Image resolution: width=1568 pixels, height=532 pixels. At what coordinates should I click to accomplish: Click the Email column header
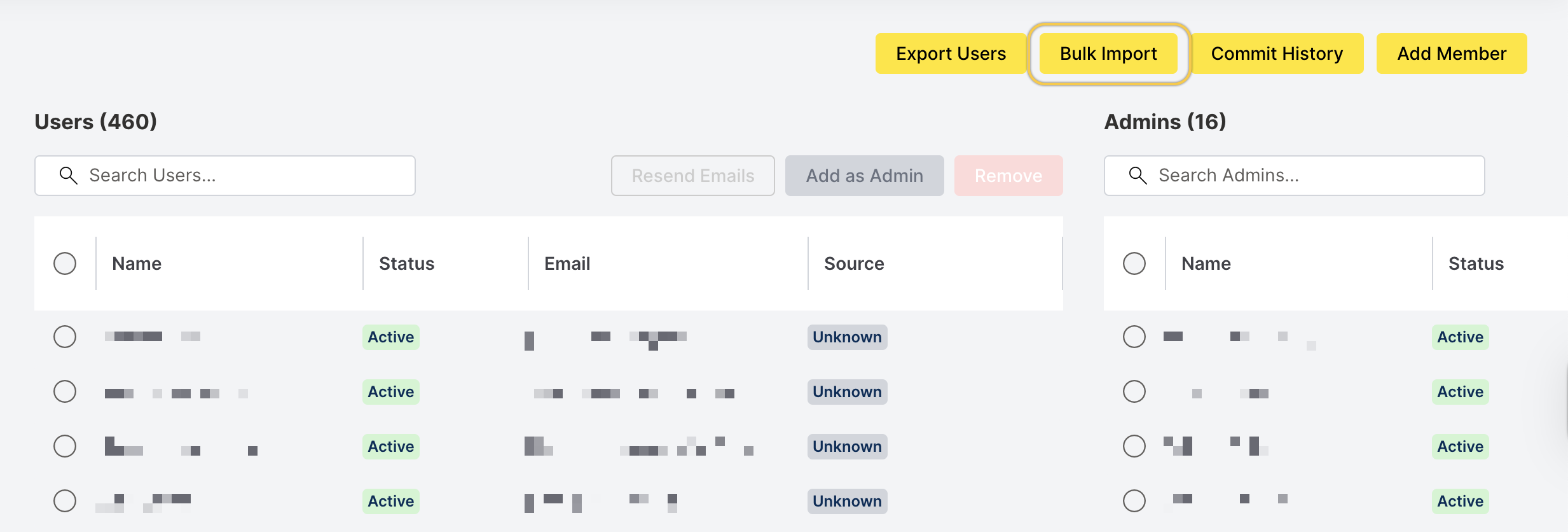[567, 263]
